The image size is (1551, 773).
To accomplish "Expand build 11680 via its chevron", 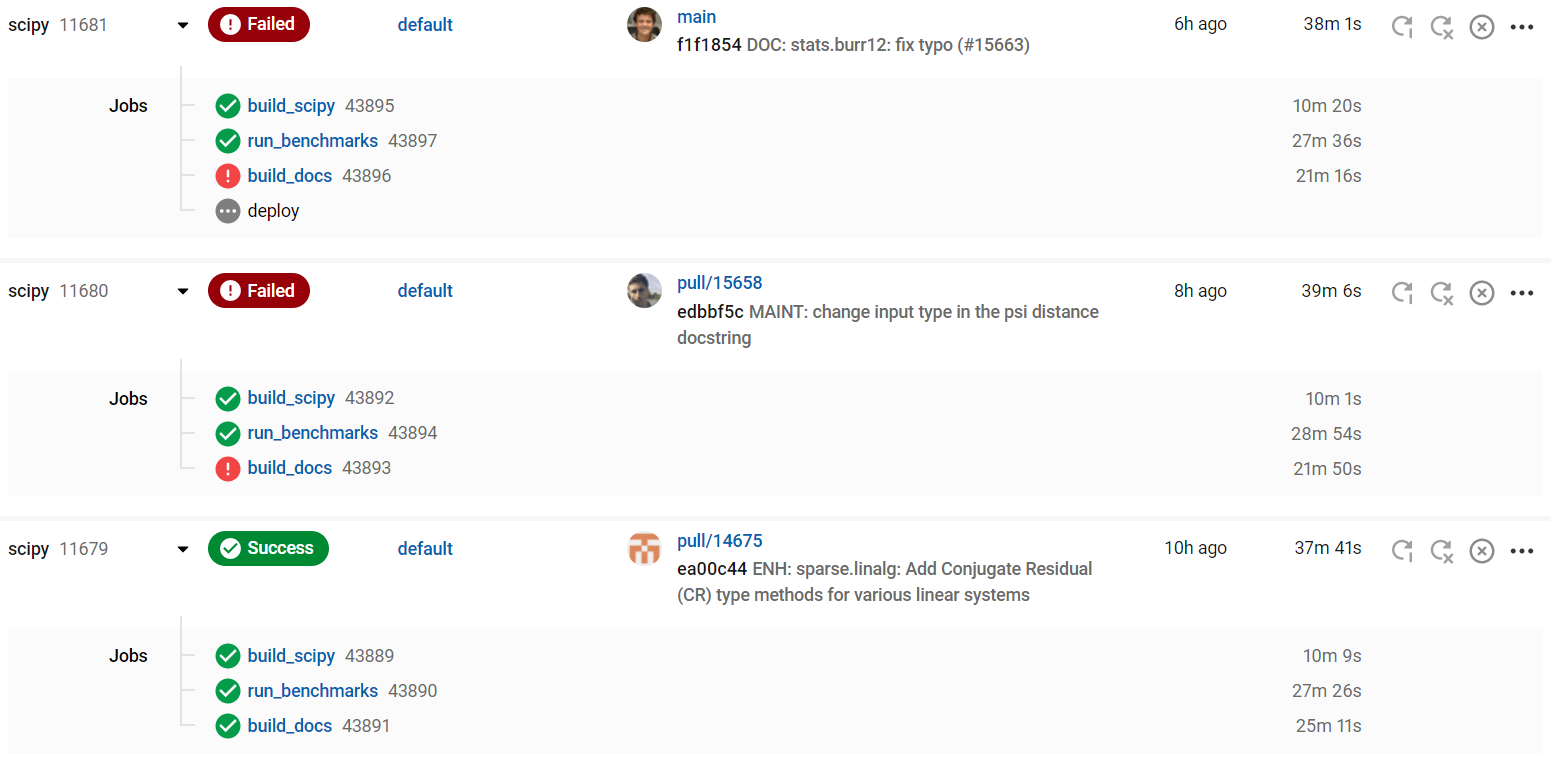I will tap(182, 290).
